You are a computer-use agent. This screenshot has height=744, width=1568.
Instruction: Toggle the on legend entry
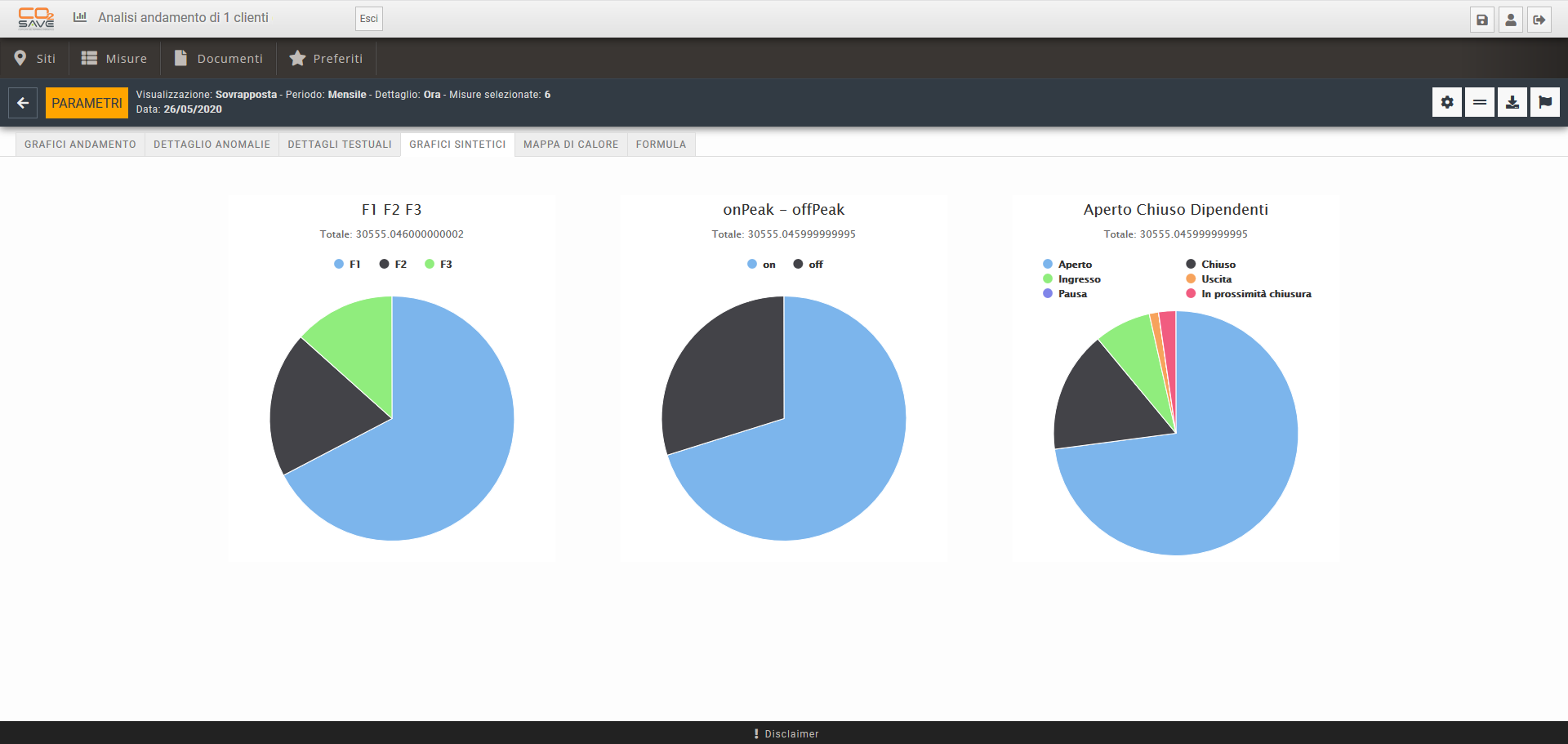point(761,264)
